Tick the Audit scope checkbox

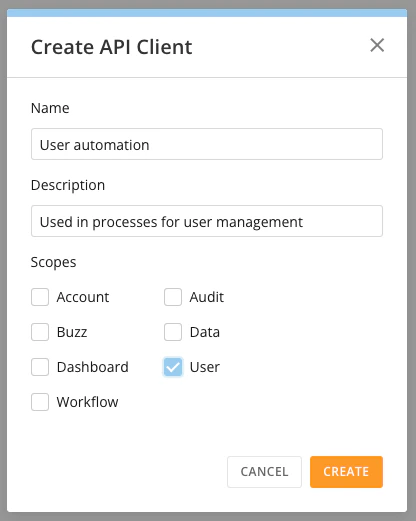(173, 297)
